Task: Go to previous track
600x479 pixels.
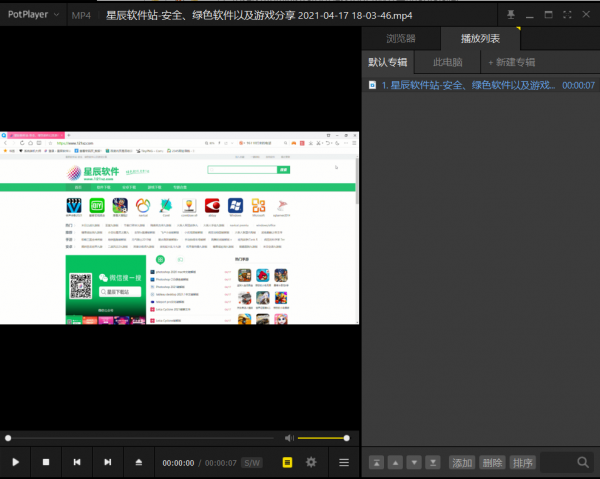Action: click(x=77, y=462)
